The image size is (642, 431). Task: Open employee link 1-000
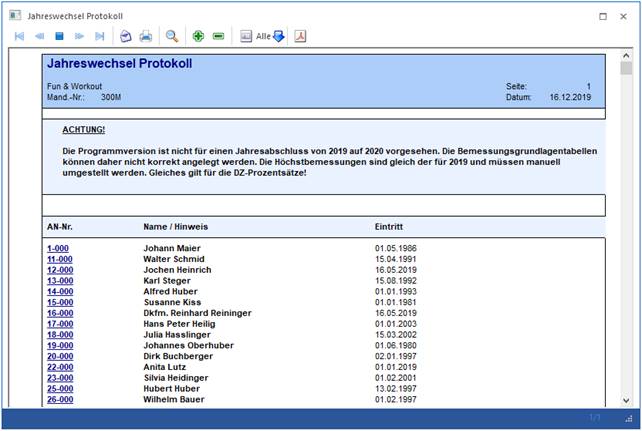tap(58, 248)
